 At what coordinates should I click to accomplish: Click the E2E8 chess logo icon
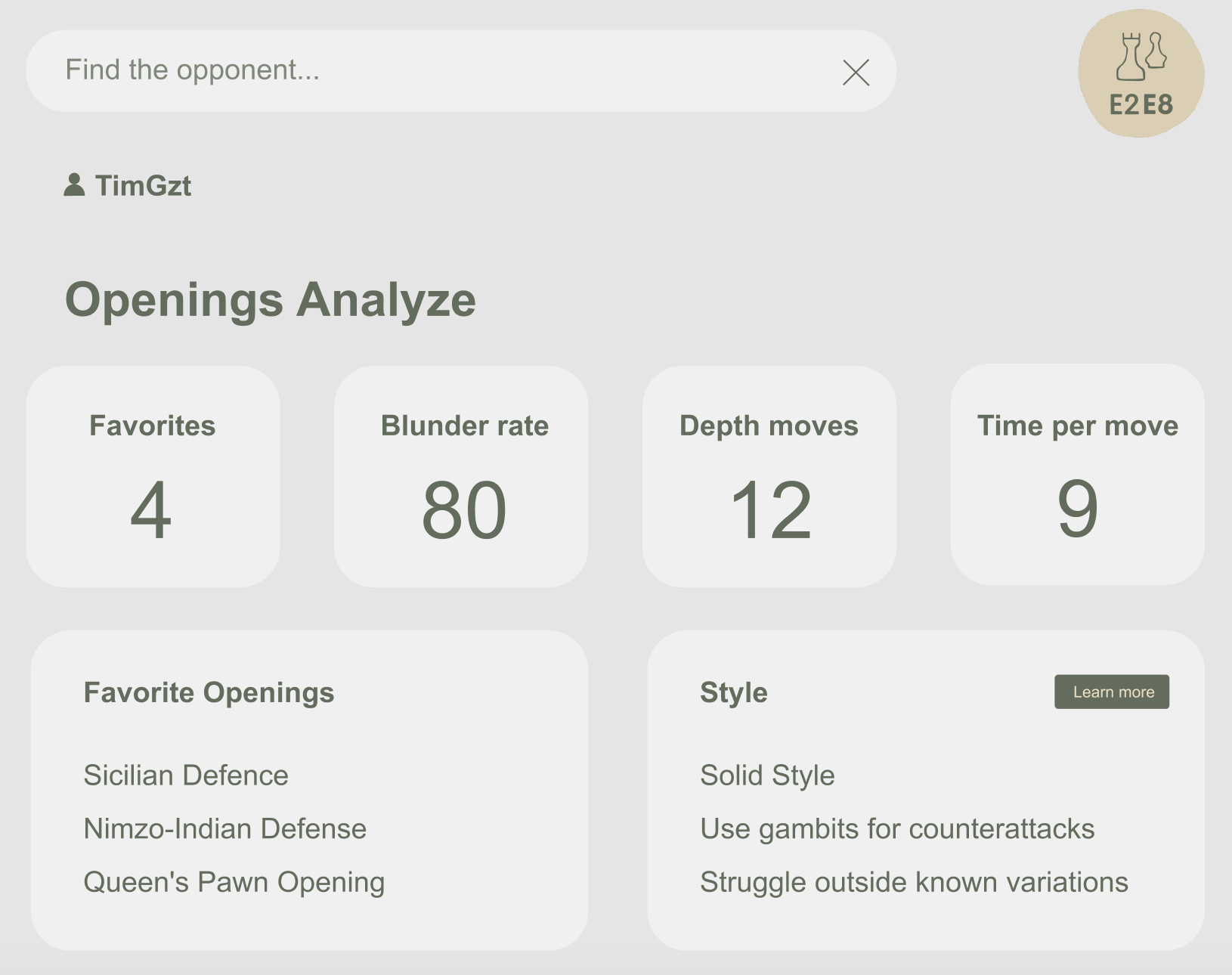click(1141, 73)
